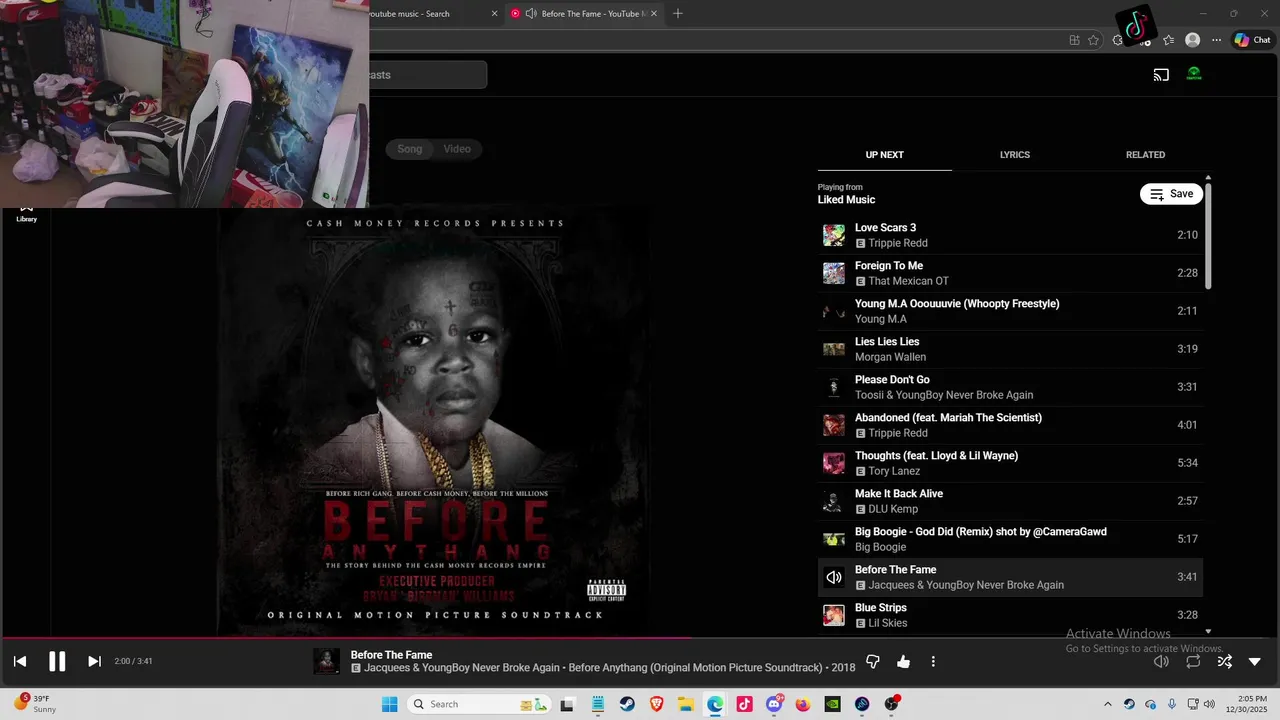Skip to the previous track
This screenshot has width=1280, height=720.
tap(20, 661)
